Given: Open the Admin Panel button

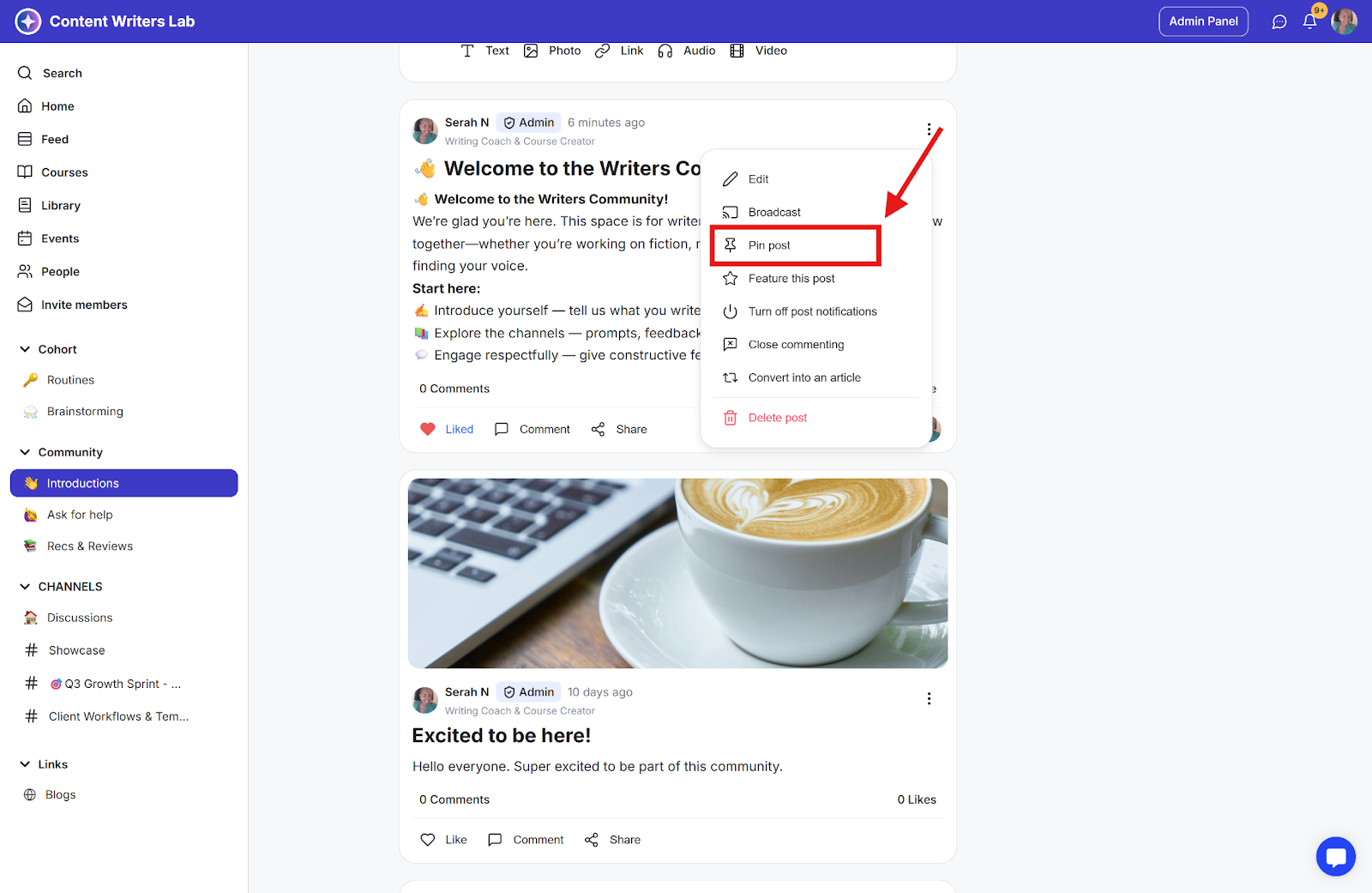Looking at the screenshot, I should [1203, 21].
